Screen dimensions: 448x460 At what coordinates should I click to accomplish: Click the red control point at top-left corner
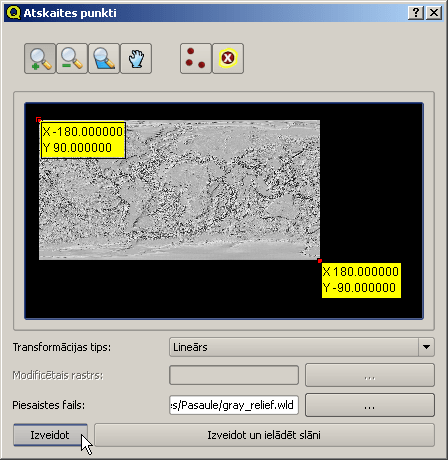[x=38, y=119]
